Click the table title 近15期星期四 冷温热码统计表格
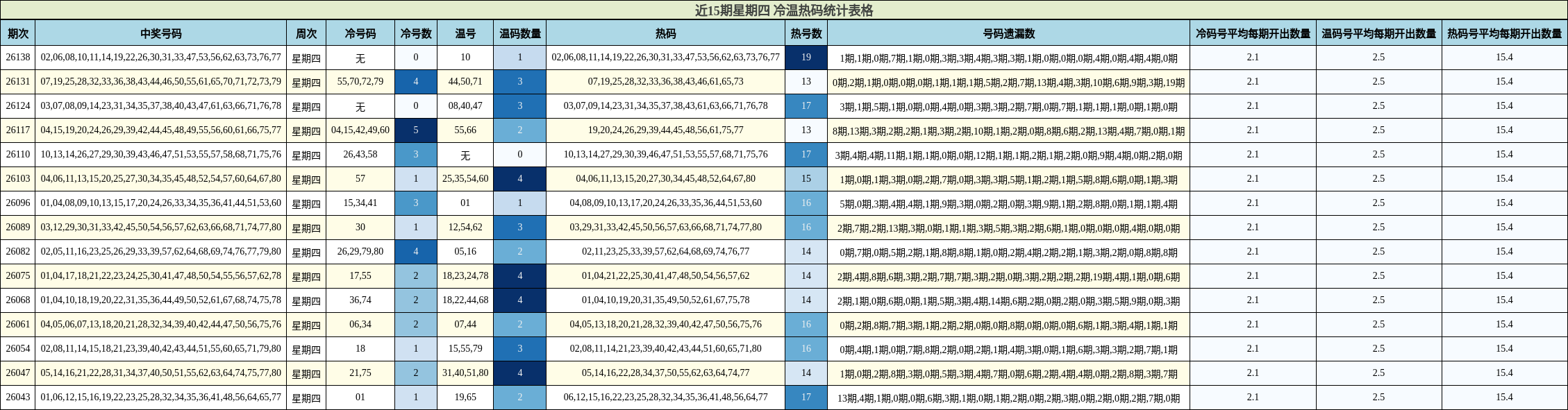Image resolution: width=1568 pixels, height=410 pixels. pyautogui.click(x=784, y=10)
